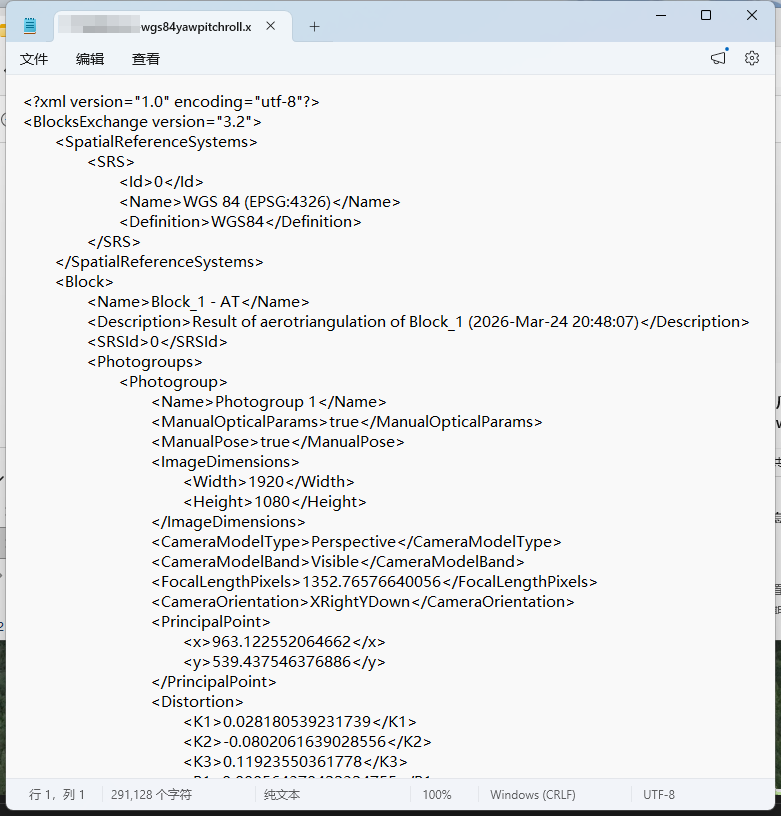This screenshot has height=816, width=781.
Task: Click the 行 1, 列 1 position indicator
Action: tap(57, 795)
